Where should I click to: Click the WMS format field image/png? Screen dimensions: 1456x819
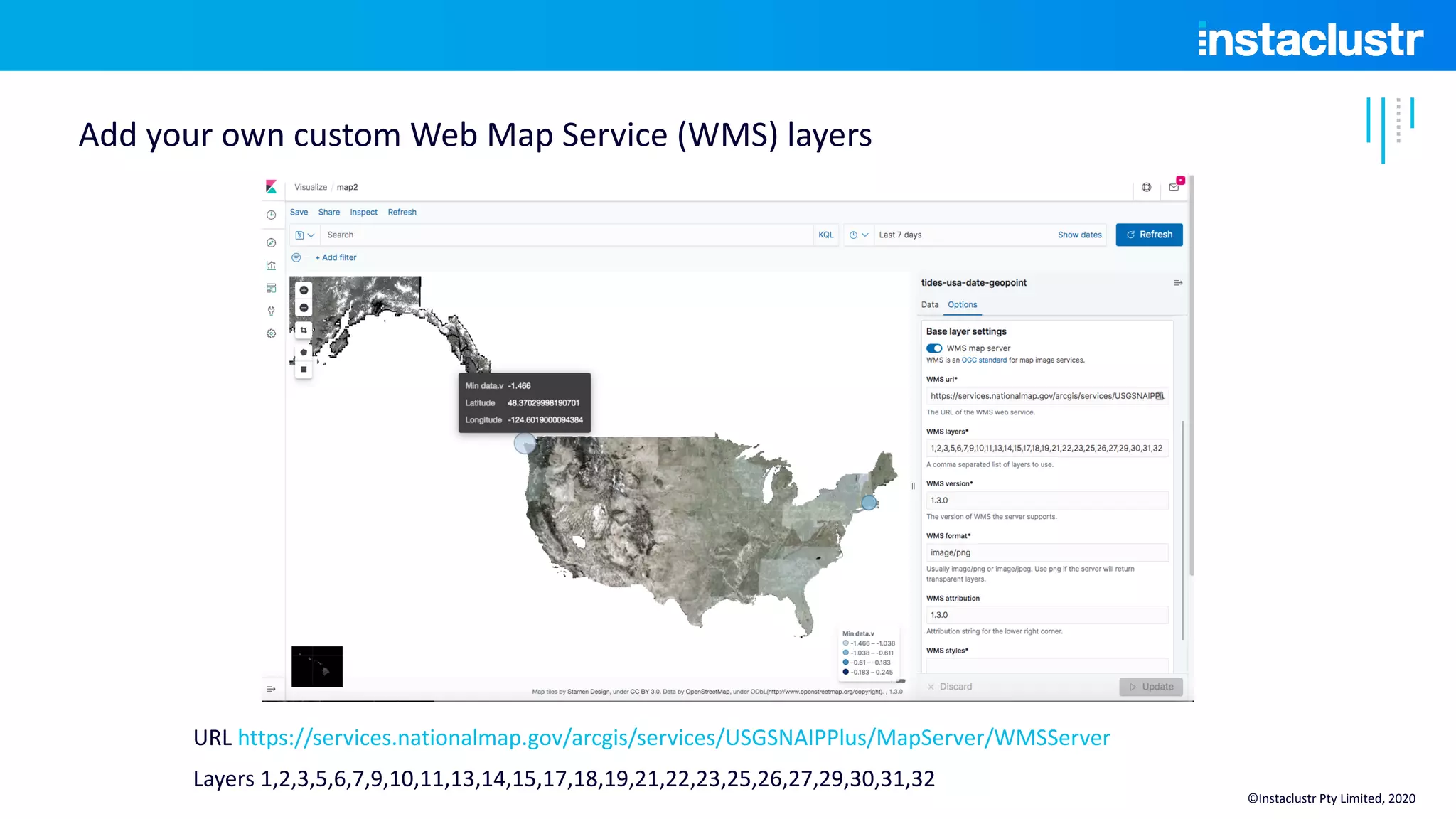1047,552
